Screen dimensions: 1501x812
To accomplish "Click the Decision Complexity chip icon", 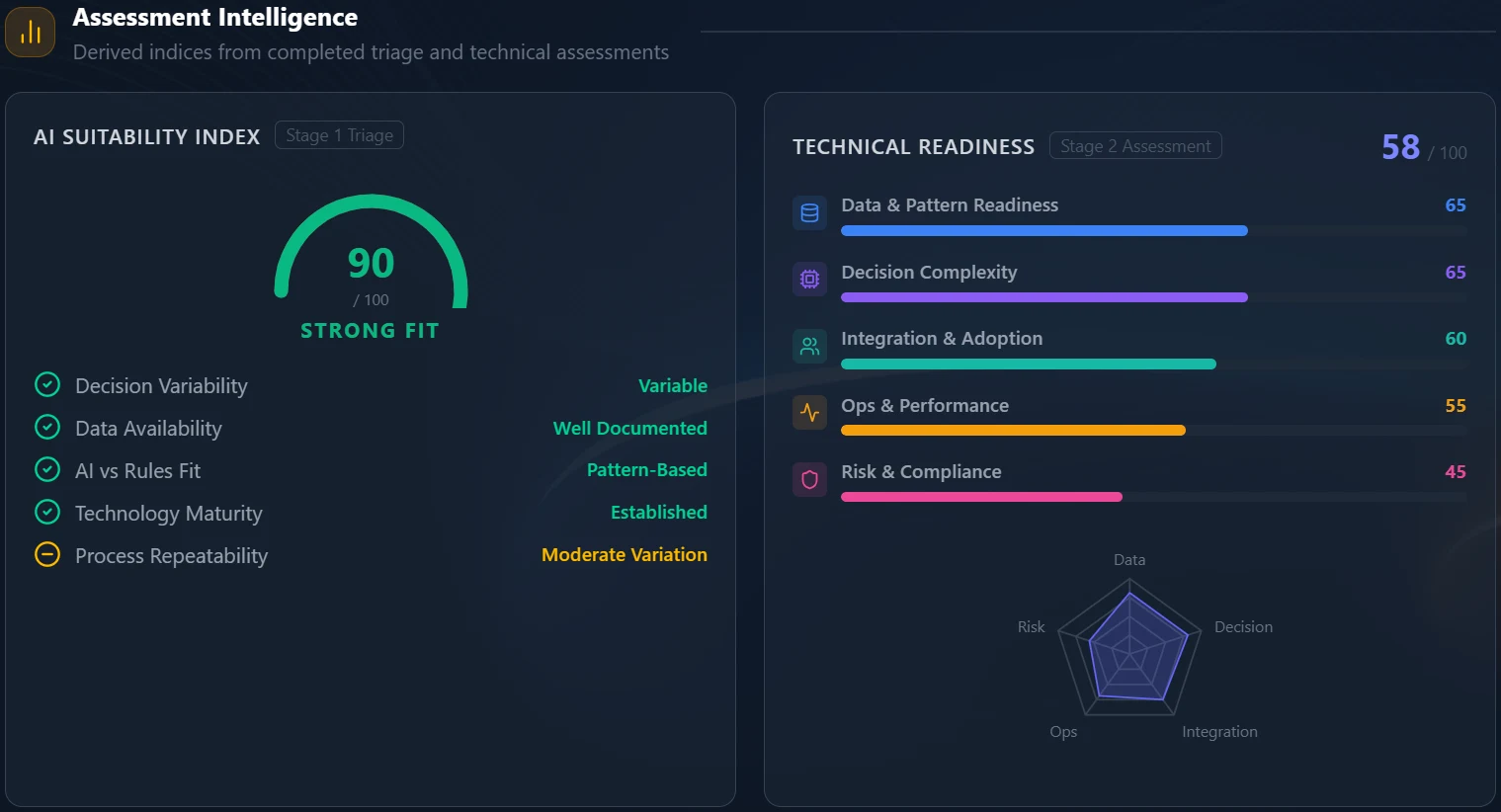I will 809,280.
